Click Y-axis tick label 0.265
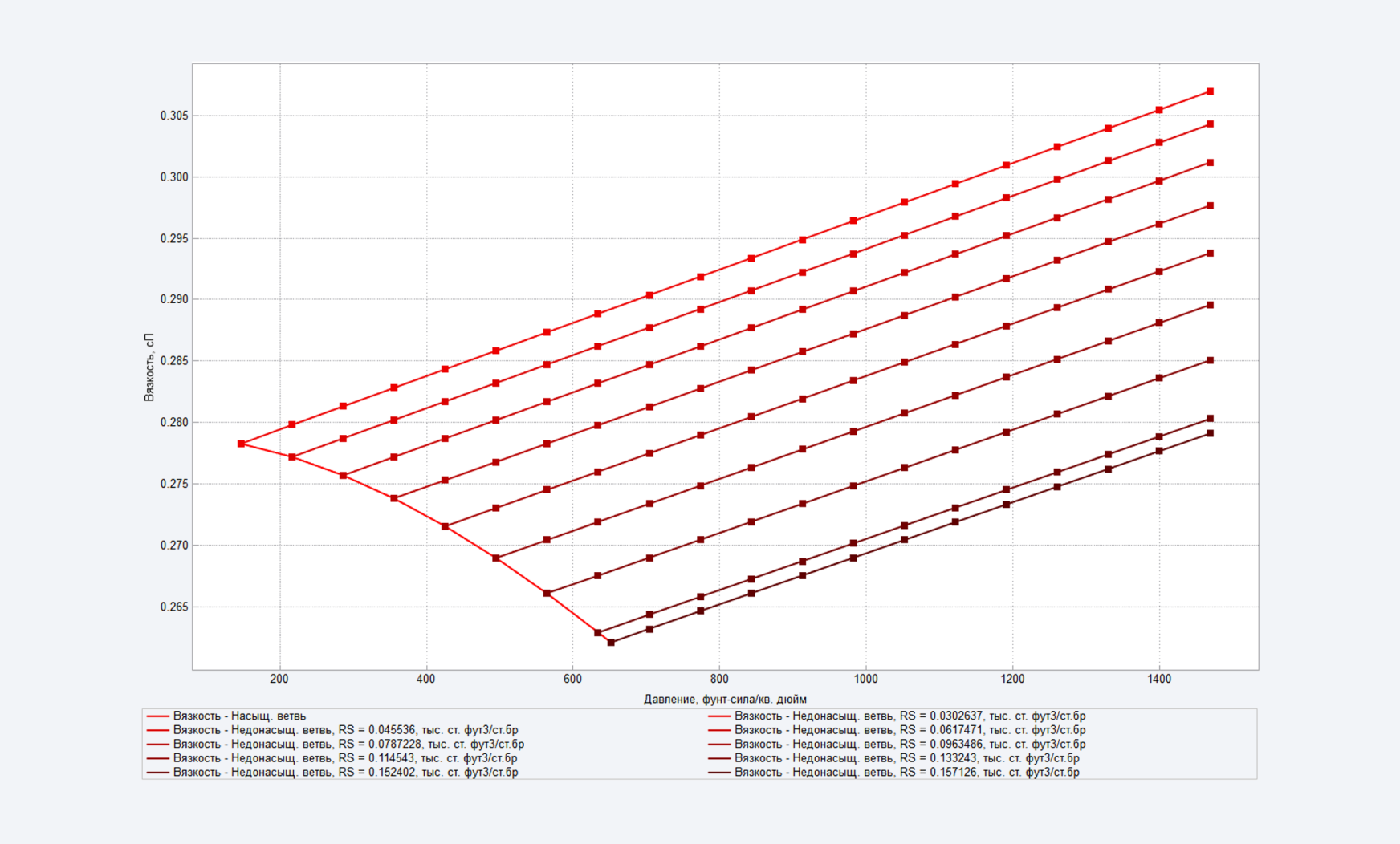 point(174,607)
